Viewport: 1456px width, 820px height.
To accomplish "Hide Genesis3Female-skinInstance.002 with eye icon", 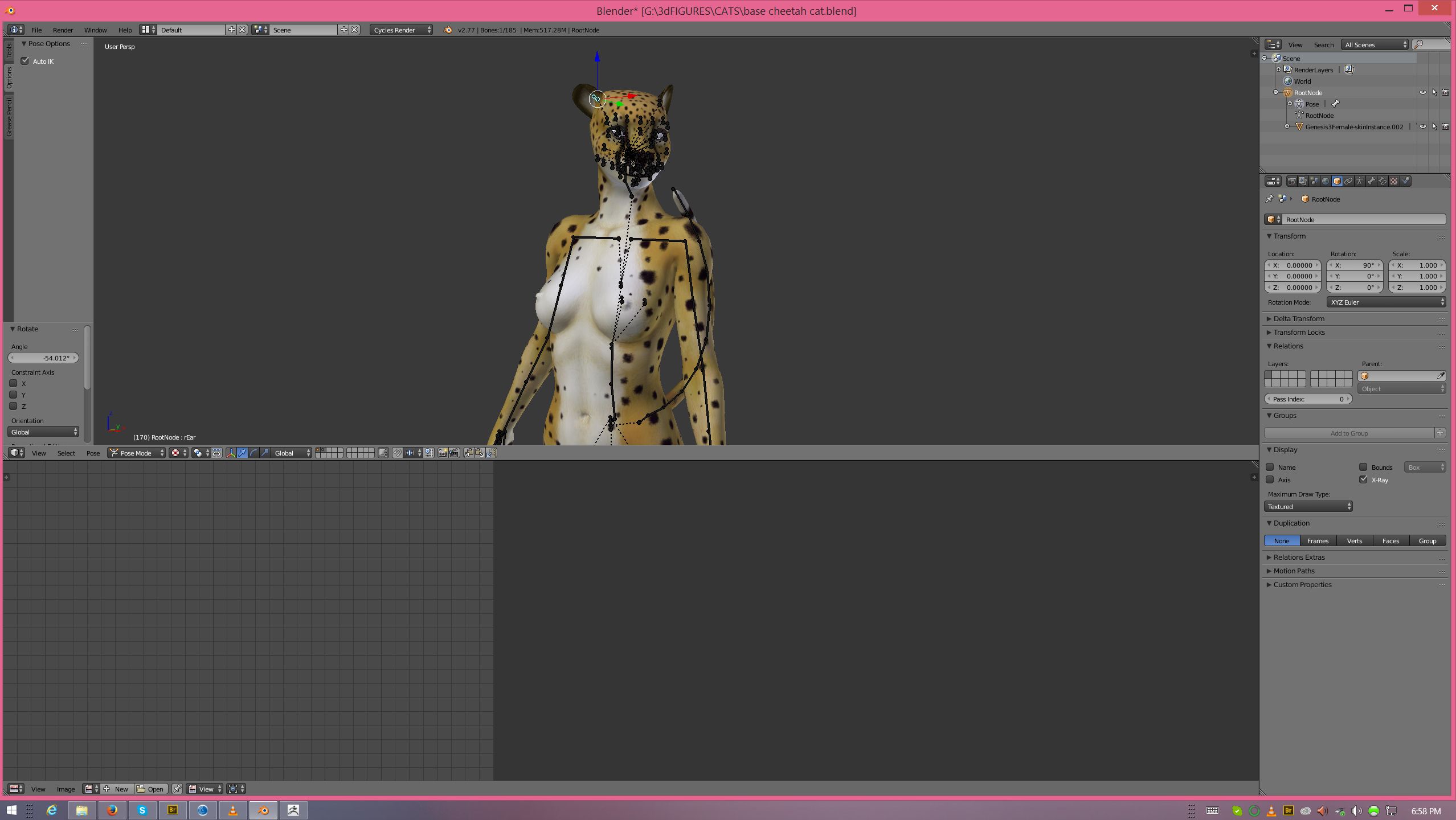I will click(x=1422, y=126).
